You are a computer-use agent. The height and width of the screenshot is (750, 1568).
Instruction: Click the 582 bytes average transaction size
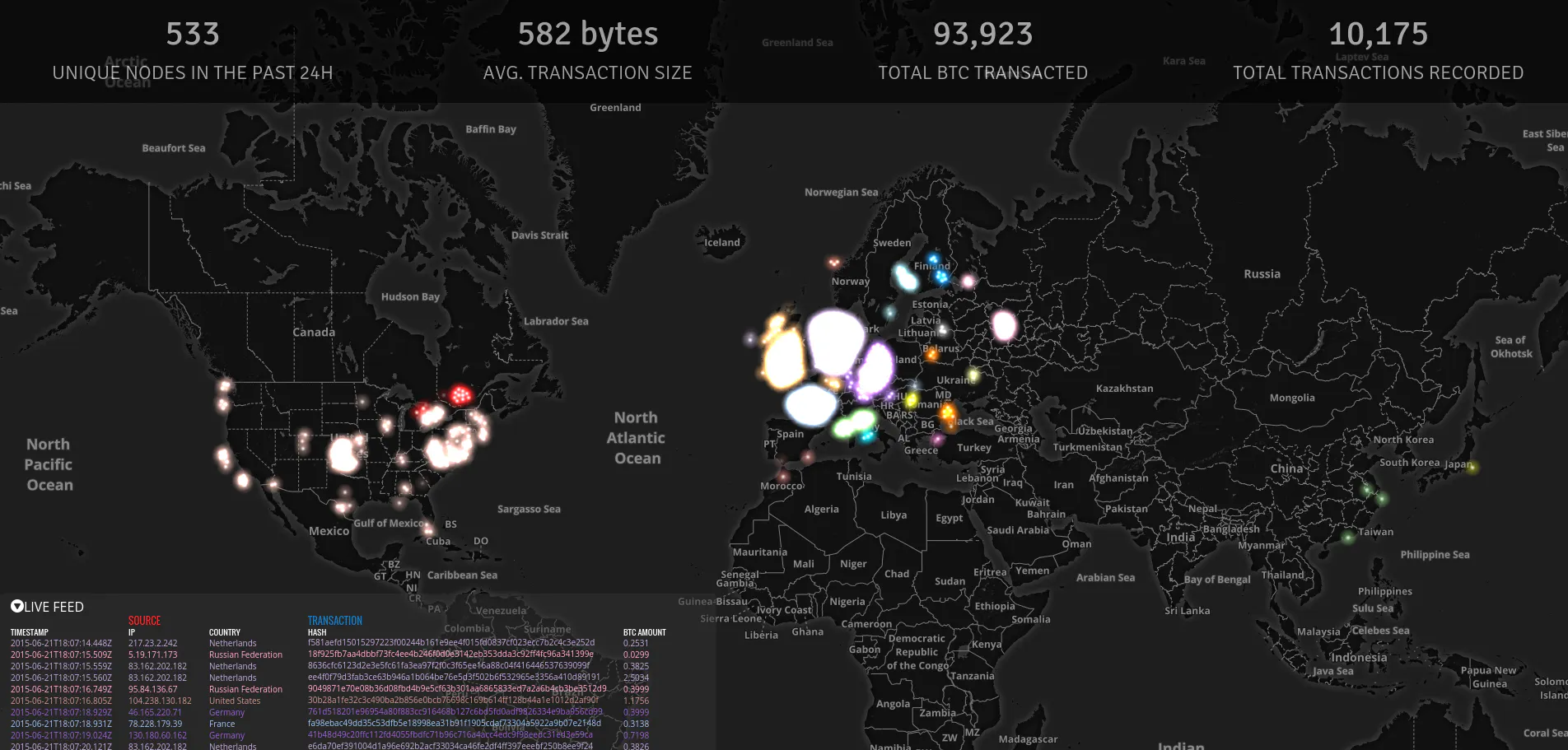(x=588, y=35)
